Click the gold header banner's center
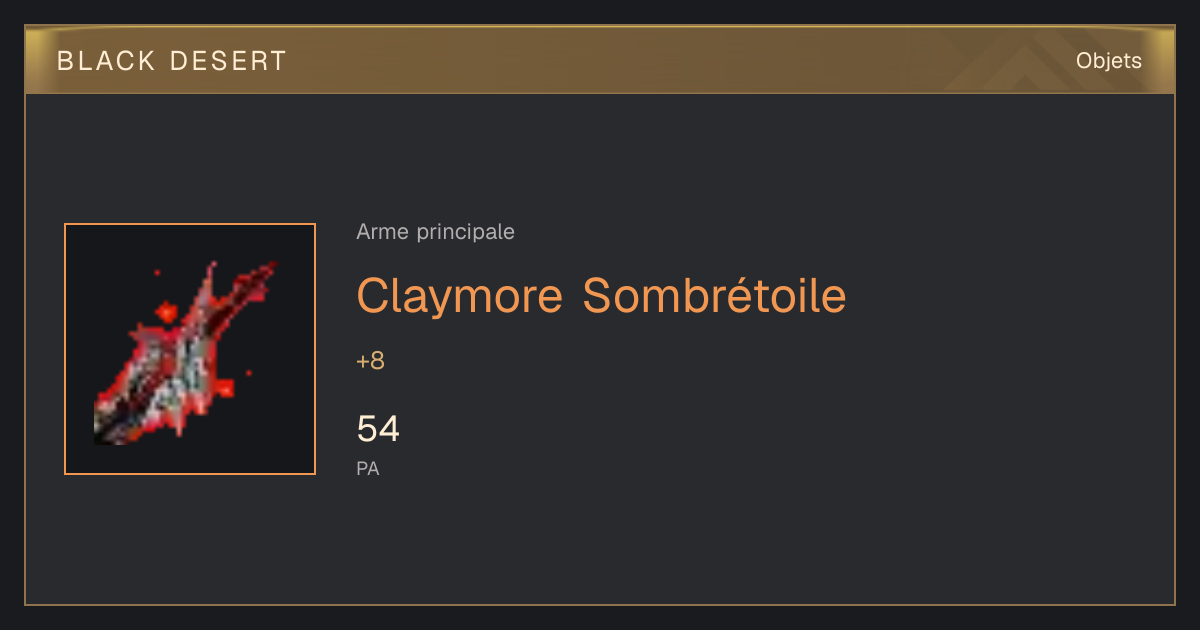1200x630 pixels. [600, 60]
